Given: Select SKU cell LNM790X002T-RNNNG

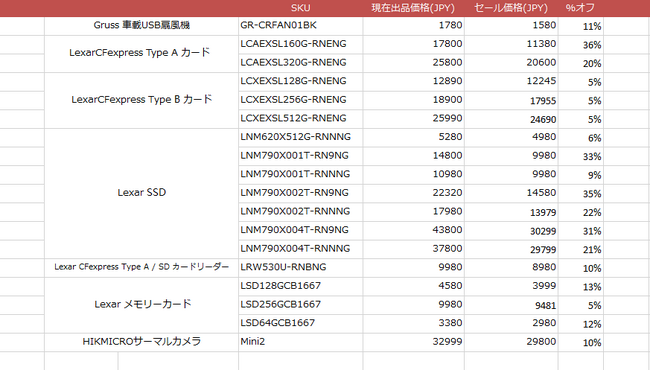Looking at the screenshot, I should point(301,212).
